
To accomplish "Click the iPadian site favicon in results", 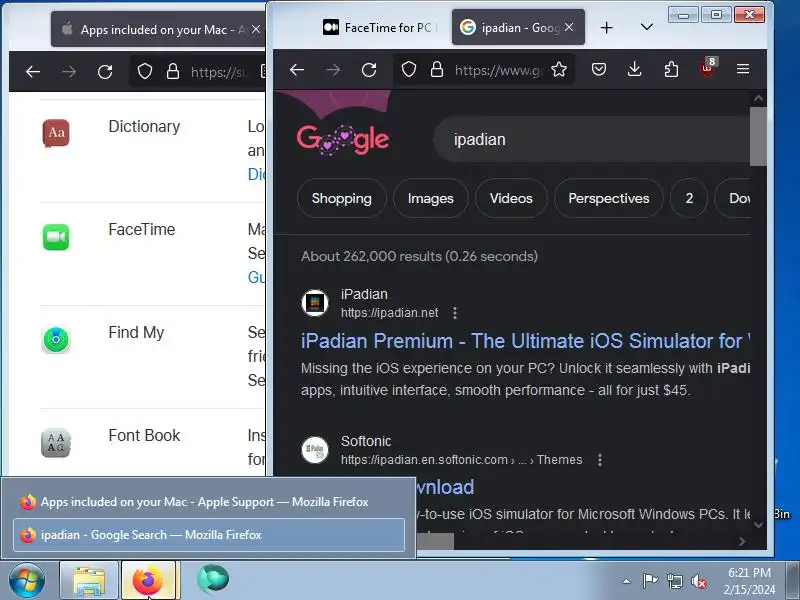I will tap(315, 303).
